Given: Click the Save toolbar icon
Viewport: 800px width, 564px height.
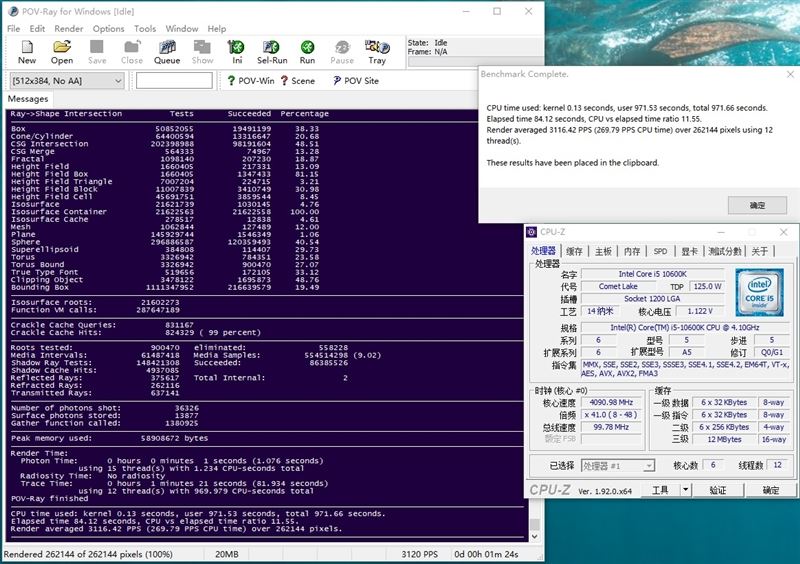Looking at the screenshot, I should (x=97, y=52).
